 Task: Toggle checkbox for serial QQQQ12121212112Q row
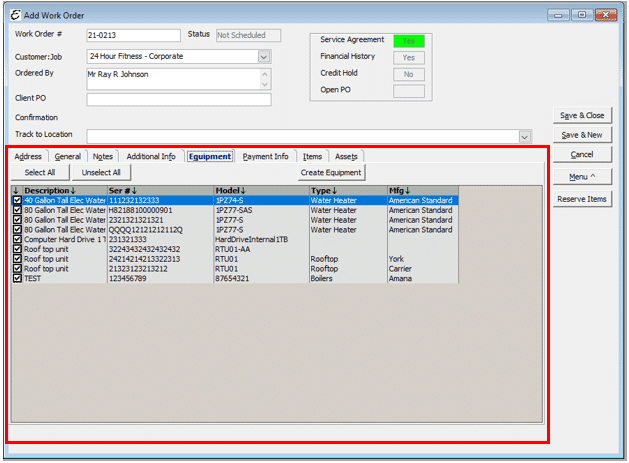point(17,229)
